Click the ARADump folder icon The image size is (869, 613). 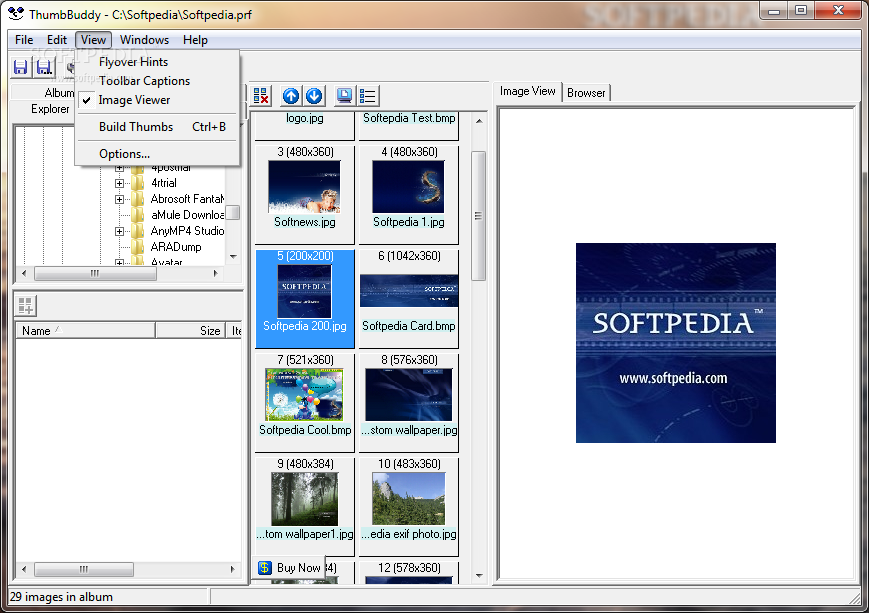coord(137,247)
